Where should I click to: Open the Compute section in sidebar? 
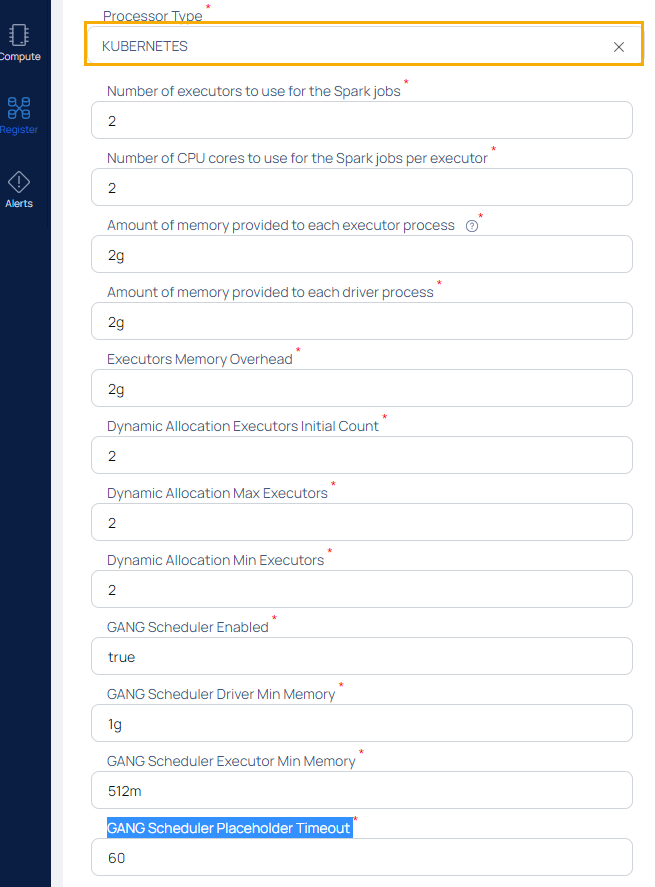pyautogui.click(x=20, y=42)
